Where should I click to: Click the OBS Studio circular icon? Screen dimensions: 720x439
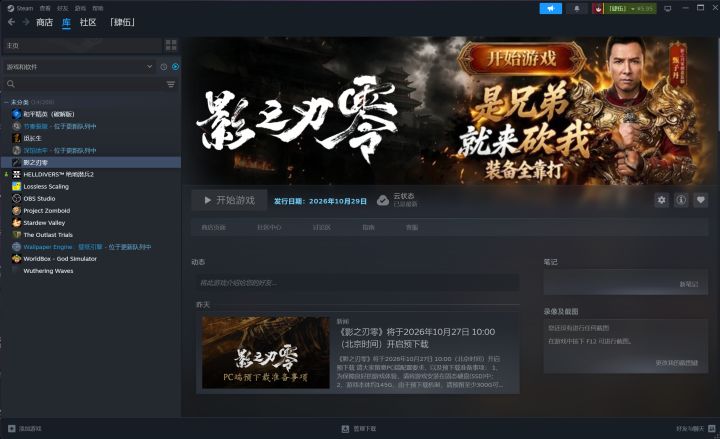pos(17,198)
